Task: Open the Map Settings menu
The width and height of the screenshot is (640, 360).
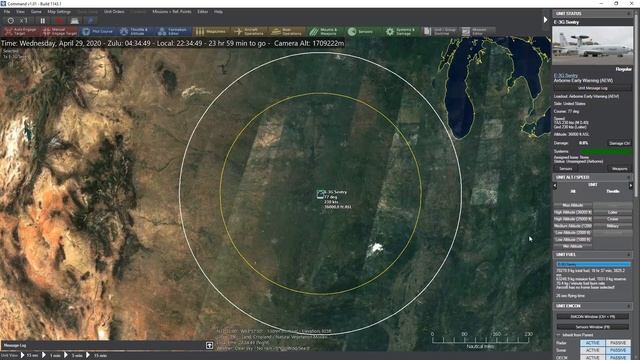Action: tap(59, 12)
